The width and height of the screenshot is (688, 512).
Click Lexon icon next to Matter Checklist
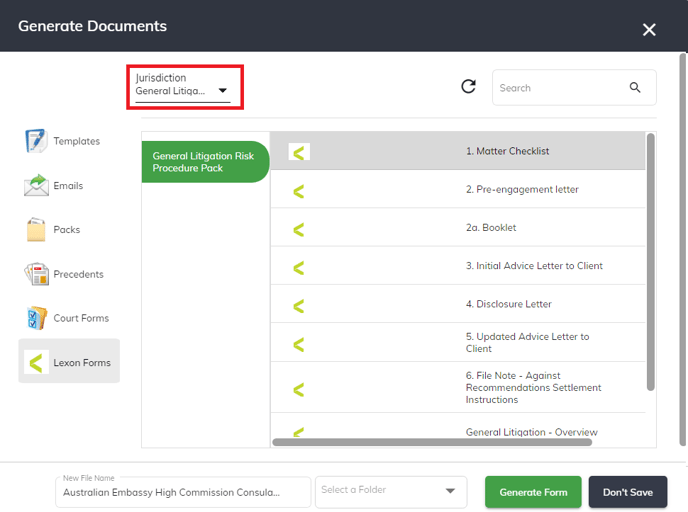click(299, 152)
